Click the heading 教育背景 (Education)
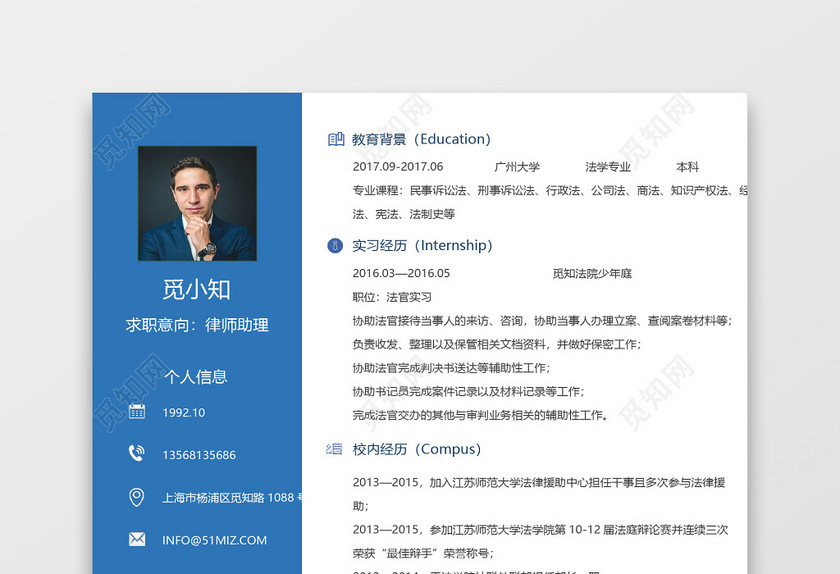840x574 pixels. pos(421,139)
